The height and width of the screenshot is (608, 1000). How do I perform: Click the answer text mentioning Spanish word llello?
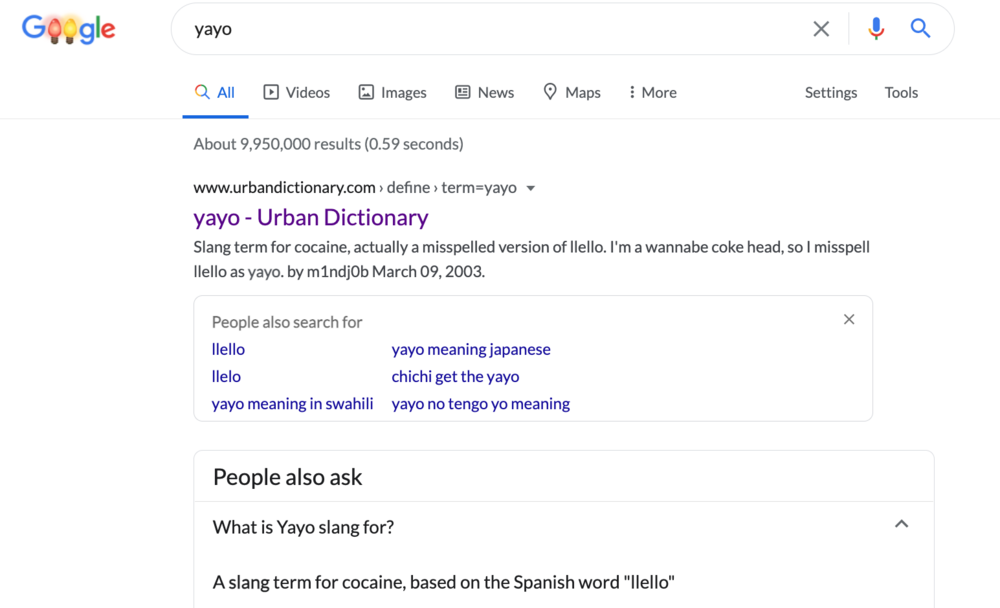point(443,582)
